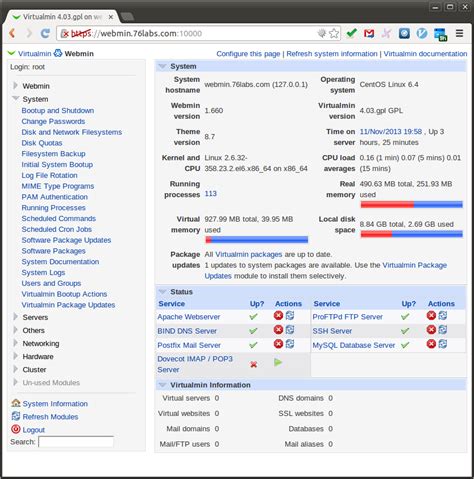Viewport: 474px width, 479px height.
Task: Open the 113 running processes link
Action: click(210, 193)
